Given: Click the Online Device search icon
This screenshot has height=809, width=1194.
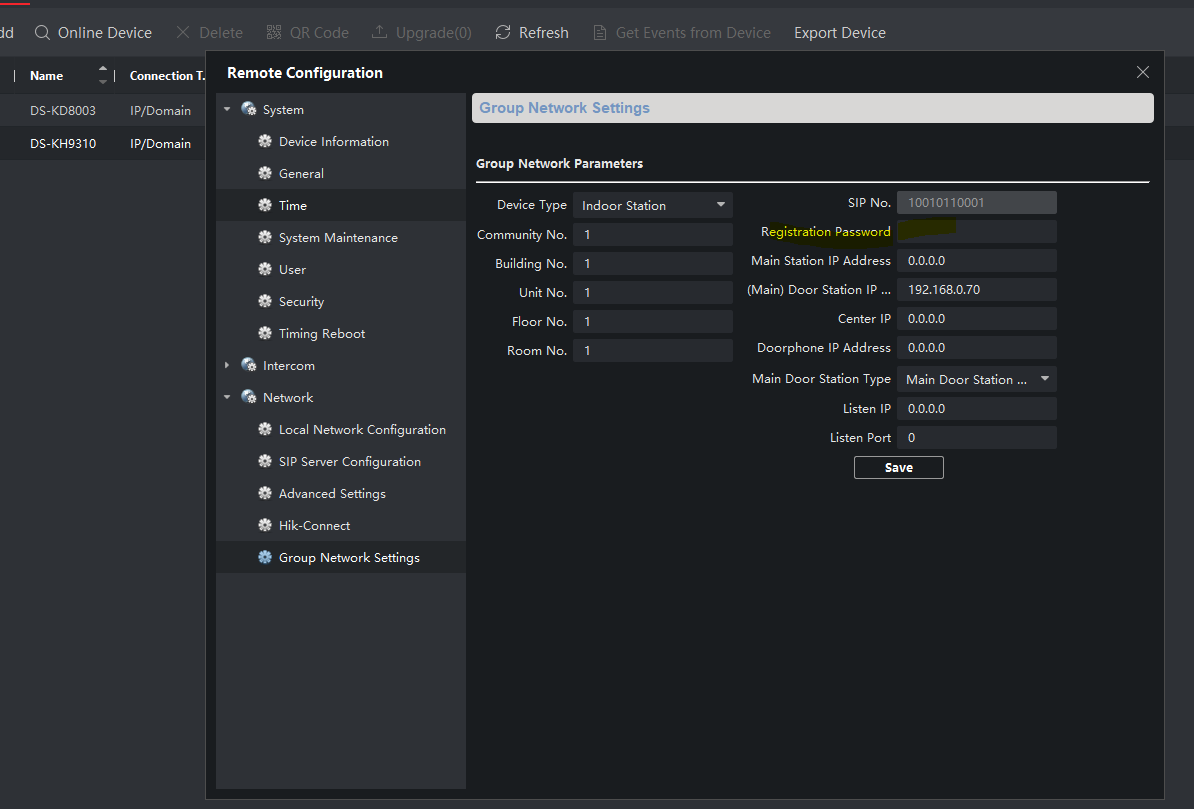Looking at the screenshot, I should [42, 33].
